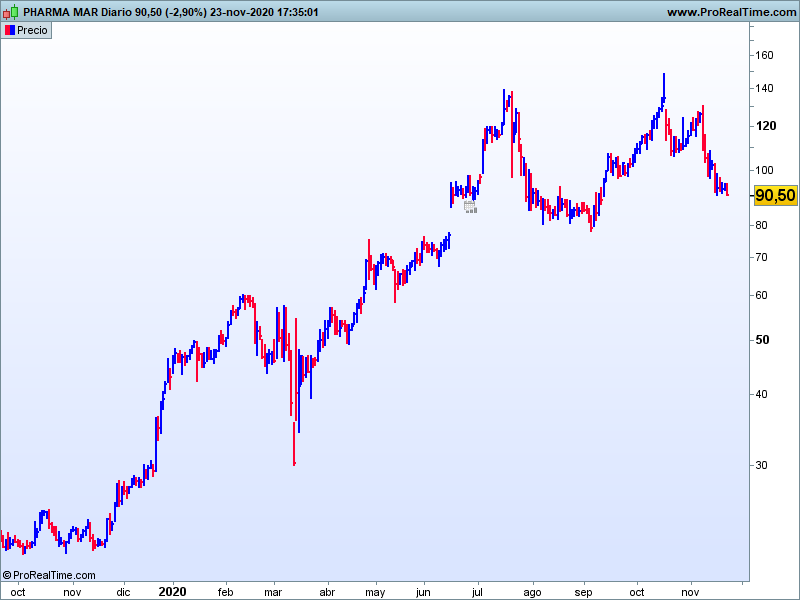
Task: Select the dic month label on time axis
Action: point(122,592)
